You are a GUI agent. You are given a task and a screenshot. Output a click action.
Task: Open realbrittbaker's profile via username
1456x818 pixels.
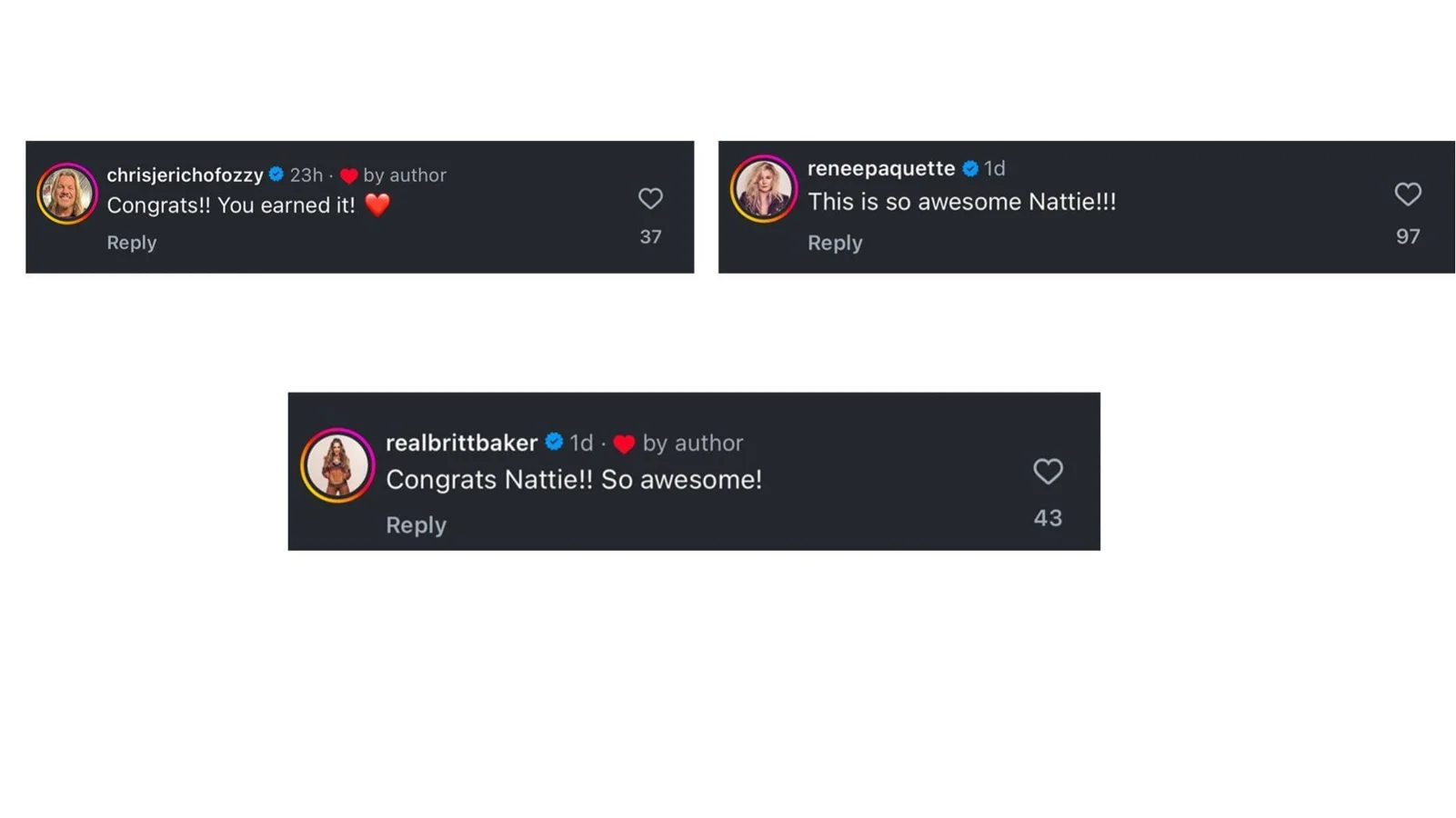[461, 443]
